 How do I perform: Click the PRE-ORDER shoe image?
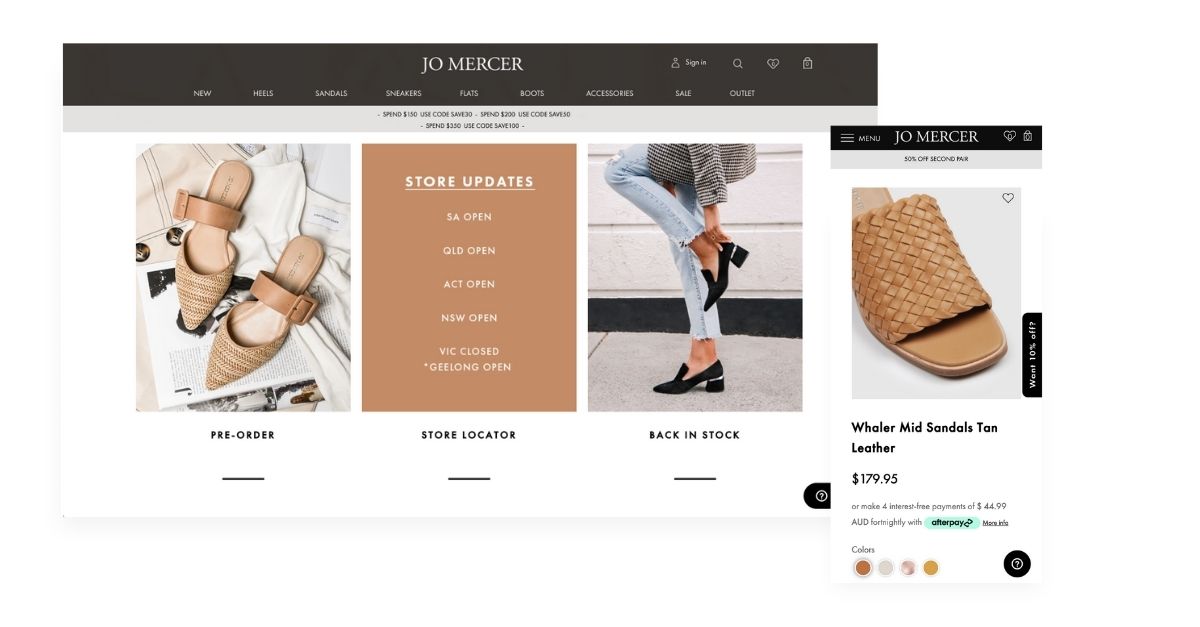(x=243, y=277)
